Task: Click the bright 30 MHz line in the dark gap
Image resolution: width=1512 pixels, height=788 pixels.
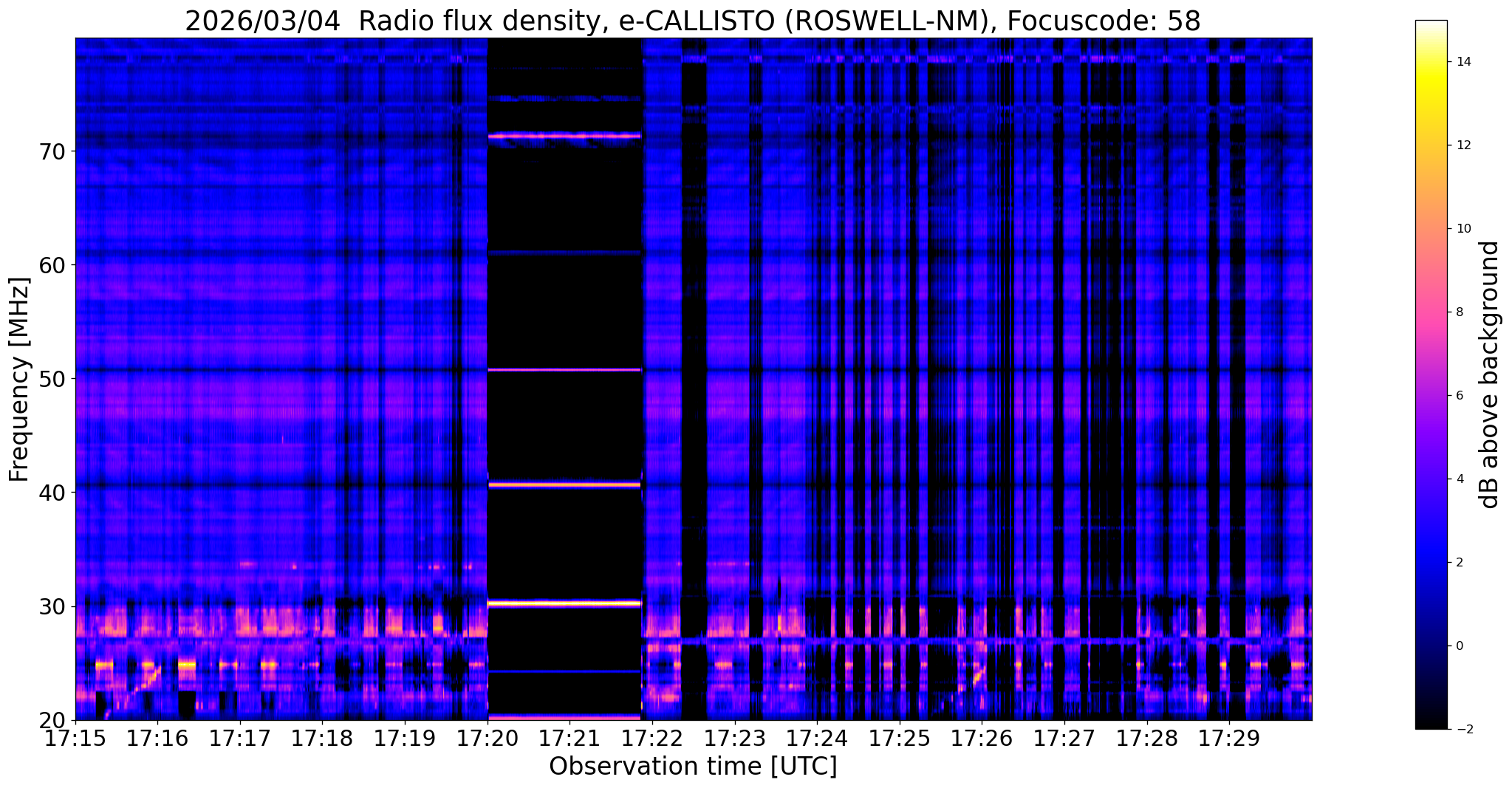Action: [x=564, y=603]
